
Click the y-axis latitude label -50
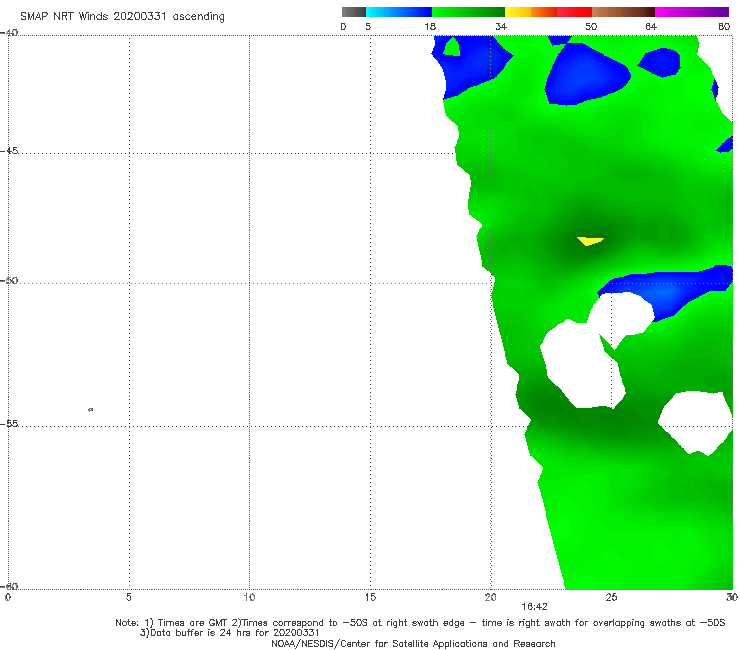point(9,281)
